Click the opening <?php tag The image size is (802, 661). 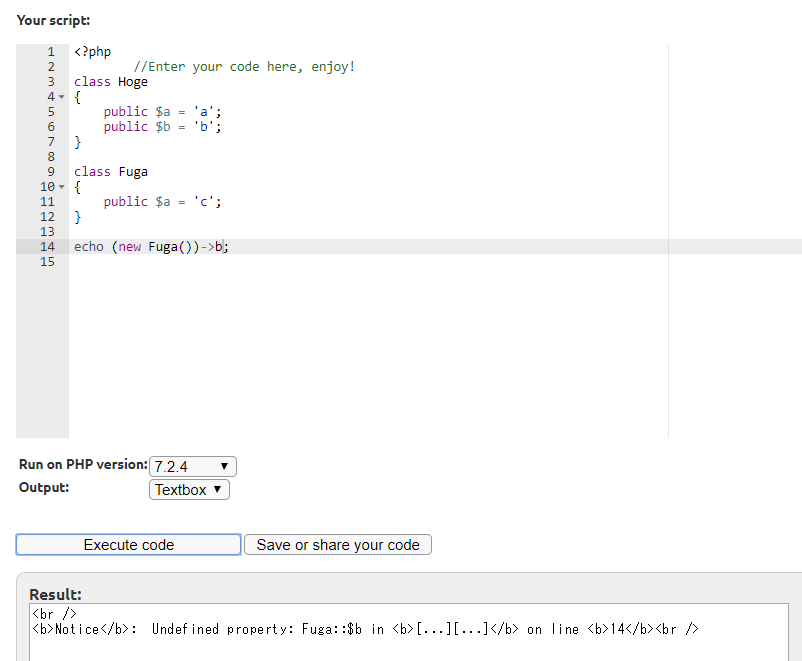pos(92,52)
